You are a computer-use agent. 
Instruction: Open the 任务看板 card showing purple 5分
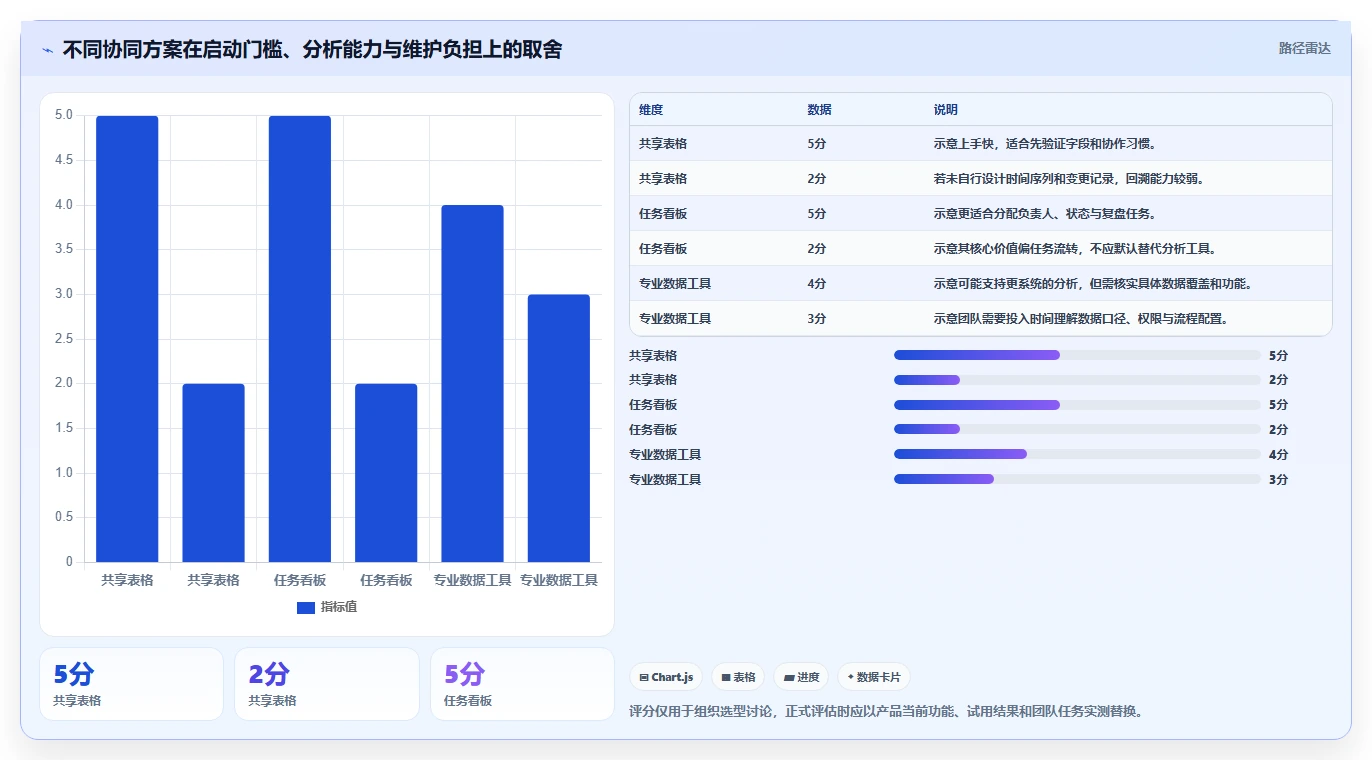pyautogui.click(x=522, y=684)
